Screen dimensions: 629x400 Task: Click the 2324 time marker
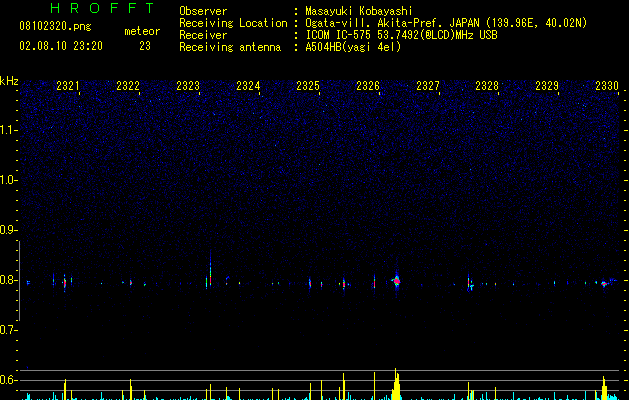[248, 86]
